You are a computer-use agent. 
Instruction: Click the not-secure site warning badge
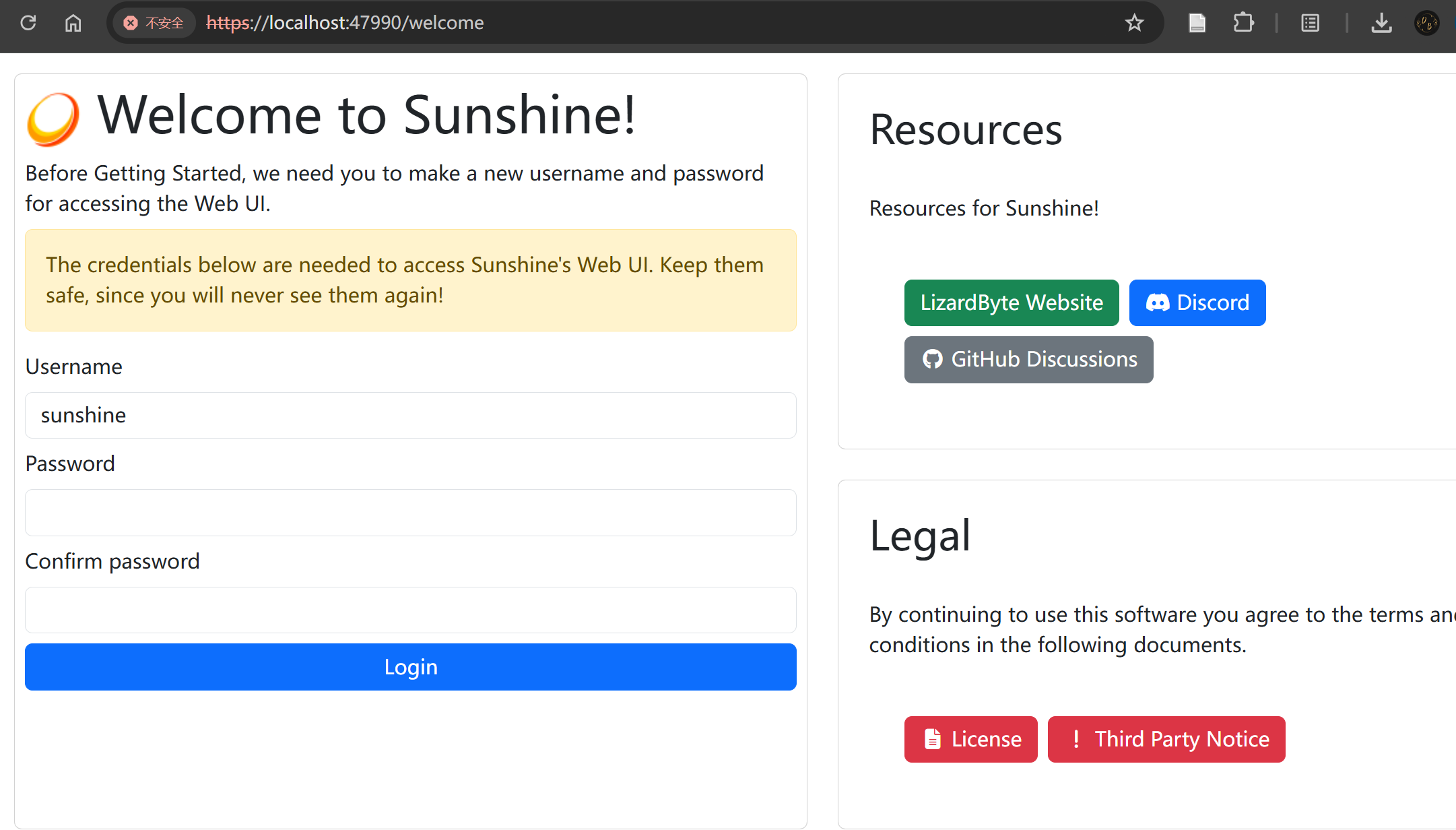coord(154,23)
